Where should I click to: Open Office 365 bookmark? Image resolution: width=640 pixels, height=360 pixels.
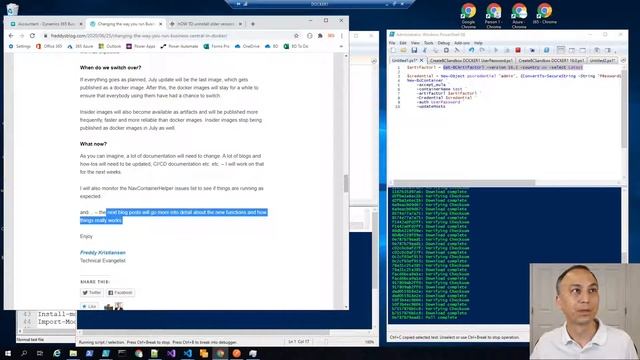(49, 47)
